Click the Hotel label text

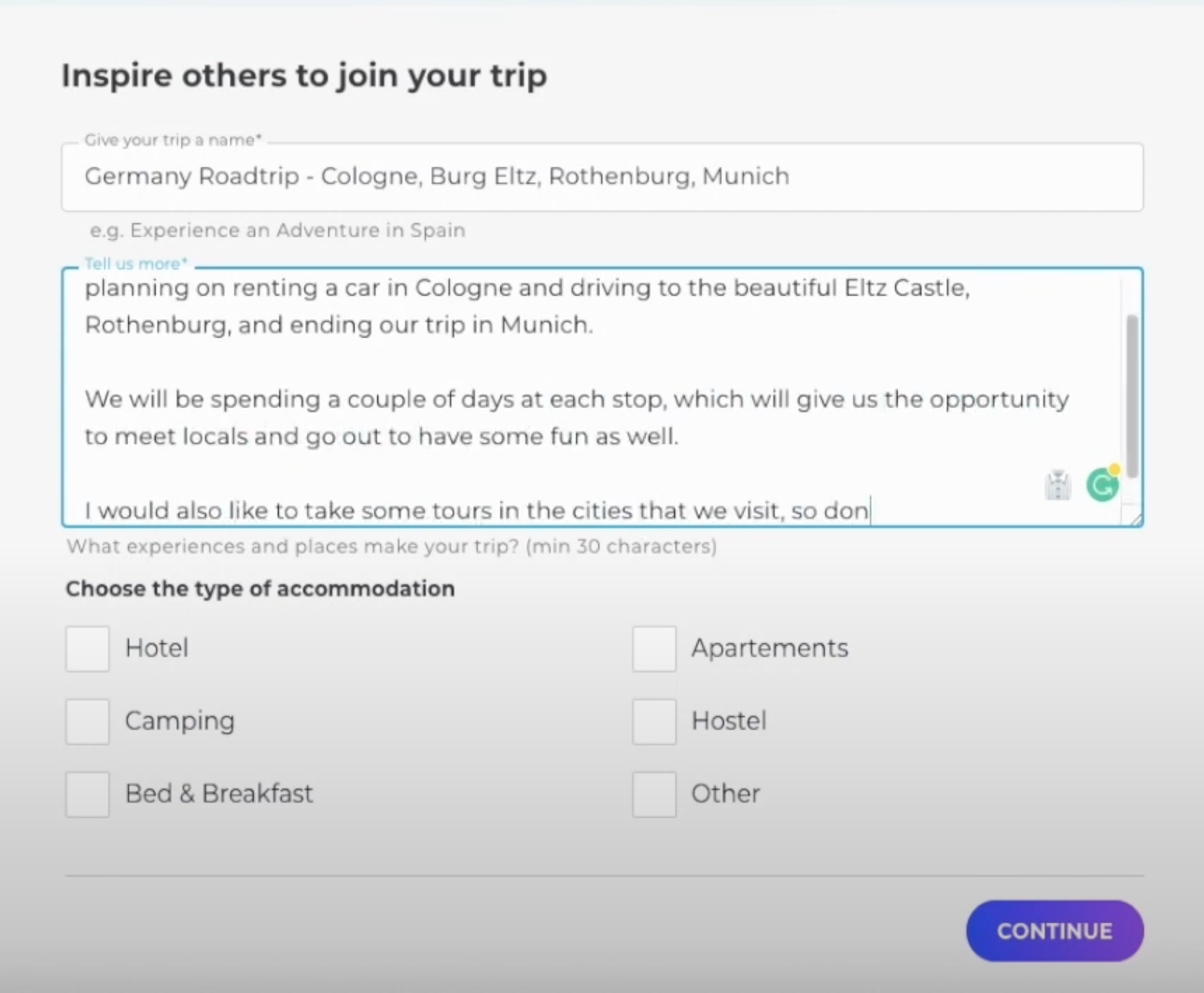[157, 649]
